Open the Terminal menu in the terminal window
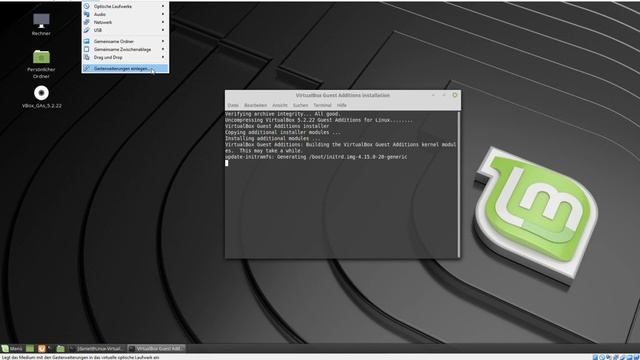 coord(322,105)
